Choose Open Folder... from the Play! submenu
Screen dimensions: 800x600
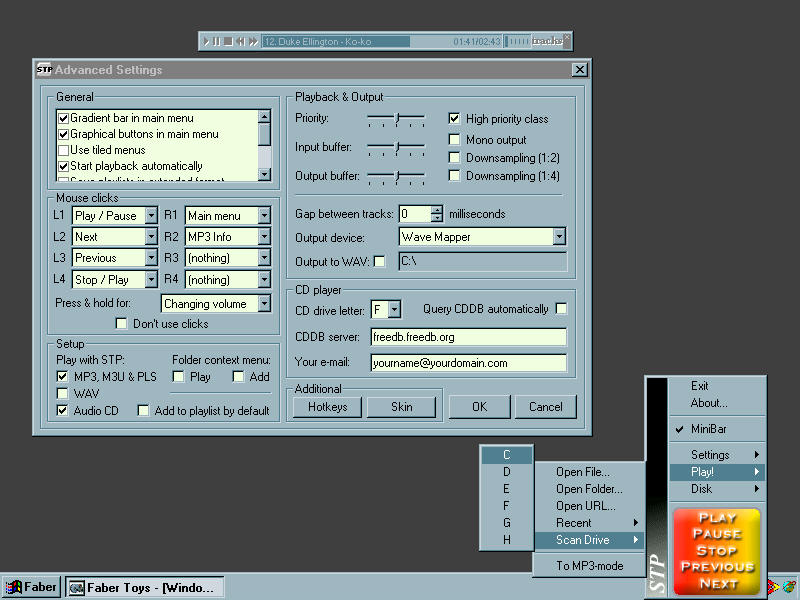tap(589, 489)
